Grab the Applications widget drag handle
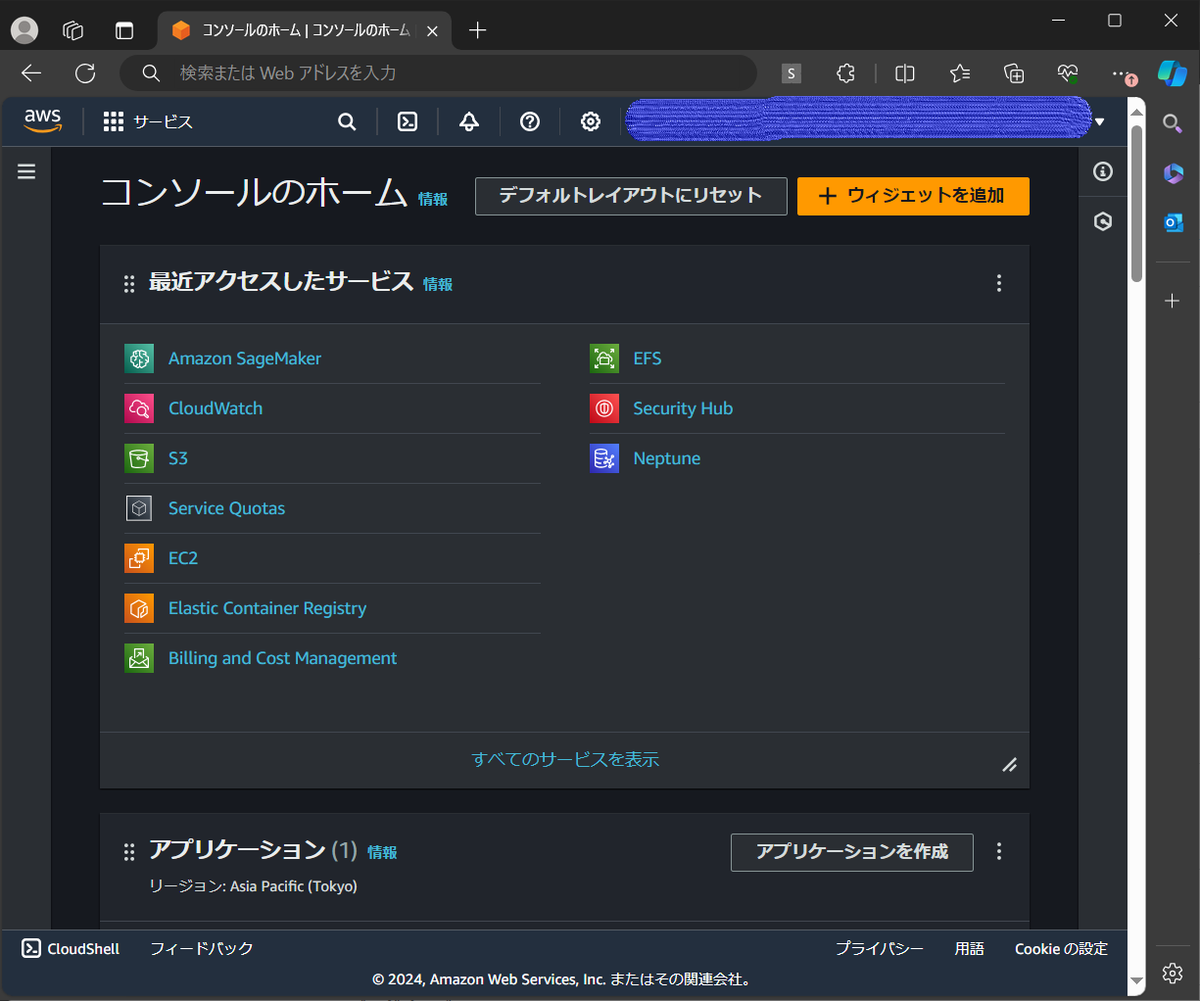 tap(129, 852)
